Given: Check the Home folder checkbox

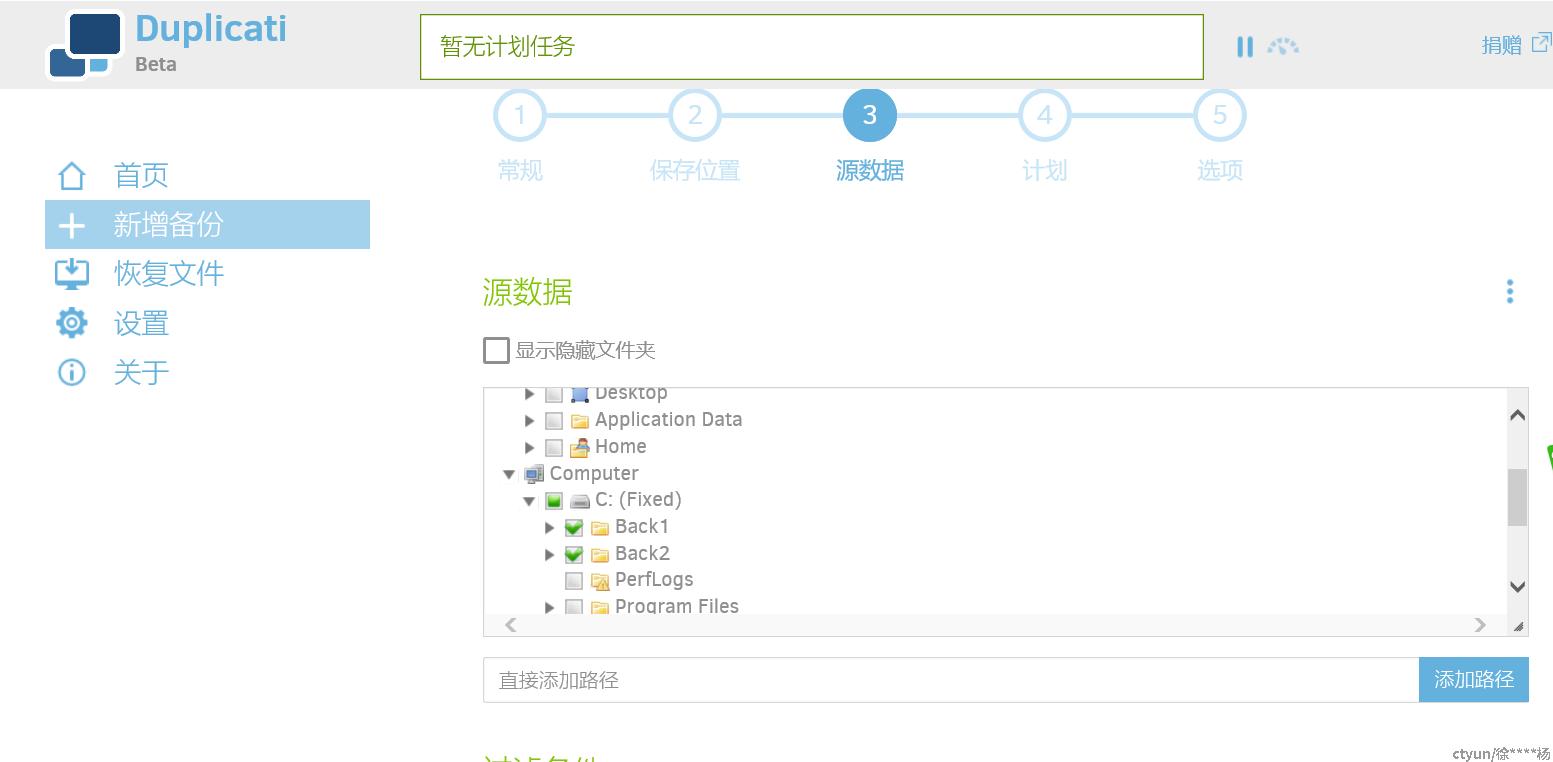Looking at the screenshot, I should click(554, 448).
